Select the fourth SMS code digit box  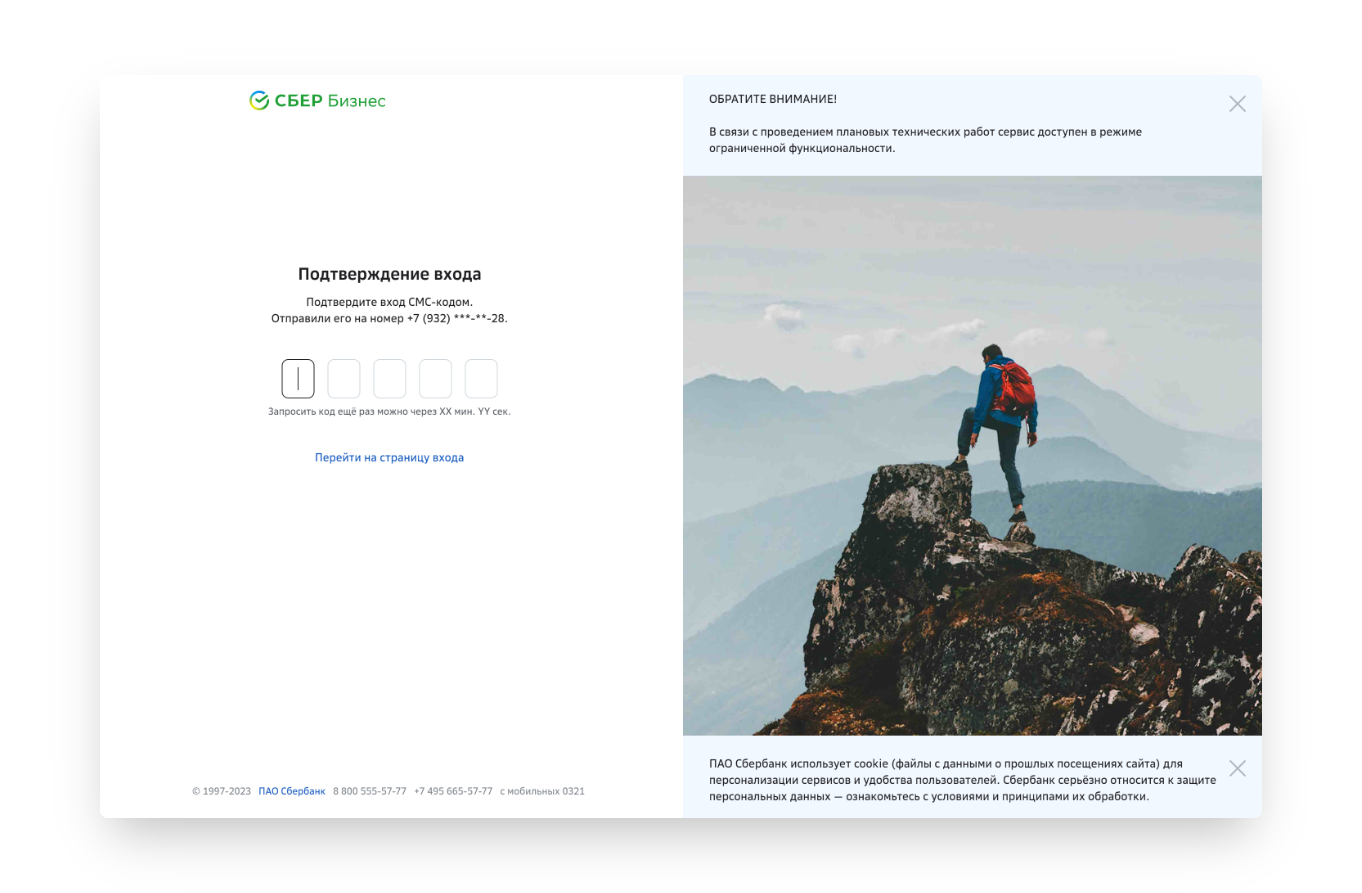(x=435, y=379)
